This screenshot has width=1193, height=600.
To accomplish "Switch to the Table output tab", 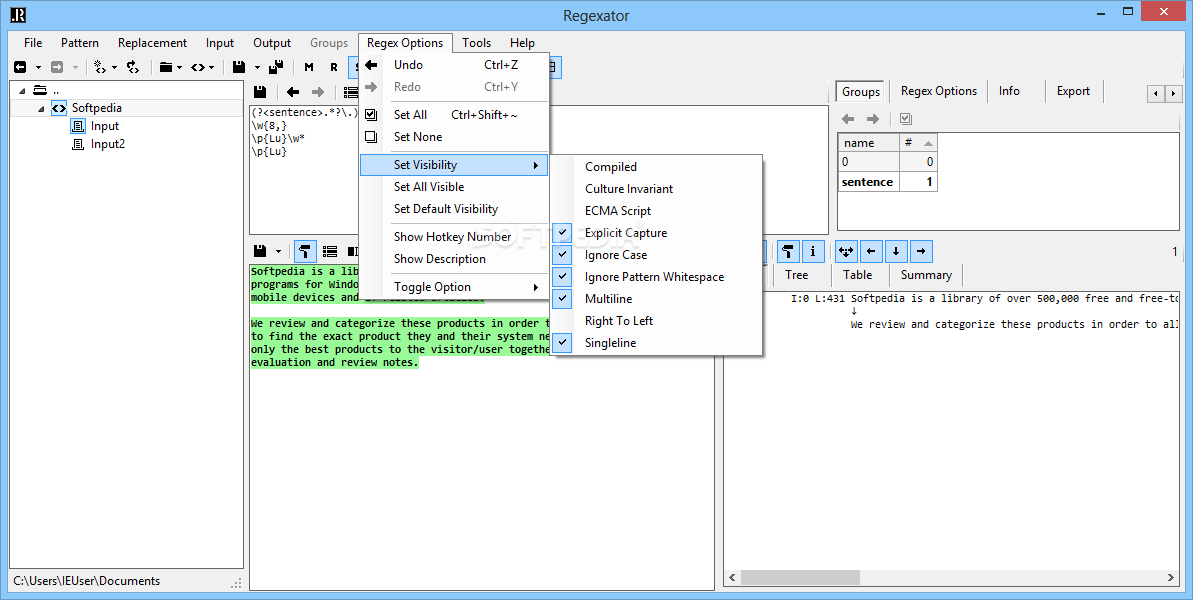I will (857, 275).
